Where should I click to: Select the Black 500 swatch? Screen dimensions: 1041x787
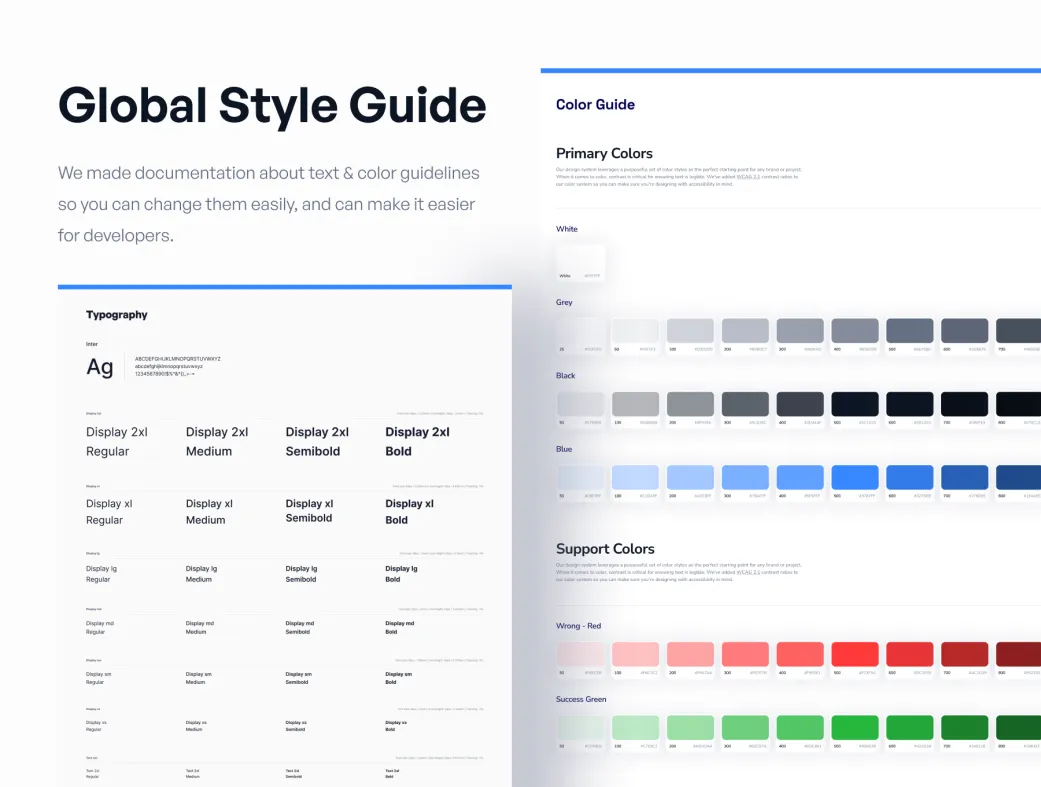click(x=854, y=404)
